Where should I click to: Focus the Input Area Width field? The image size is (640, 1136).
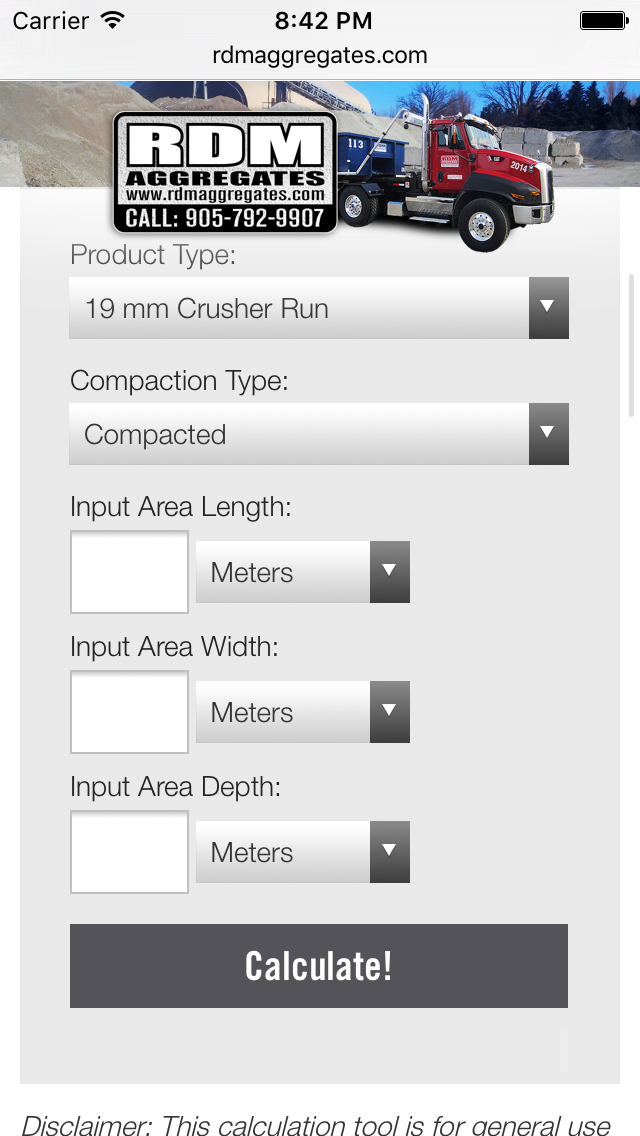(129, 712)
